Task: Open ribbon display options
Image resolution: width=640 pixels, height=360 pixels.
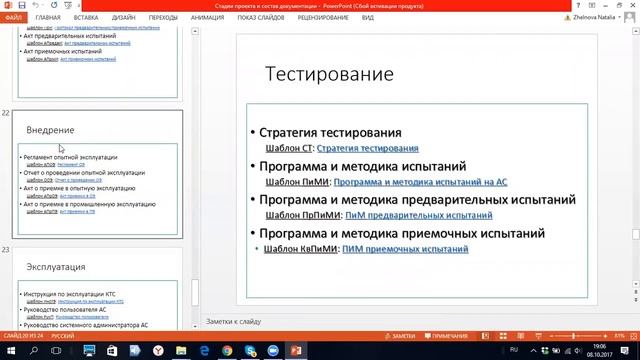Action: (x=592, y=5)
